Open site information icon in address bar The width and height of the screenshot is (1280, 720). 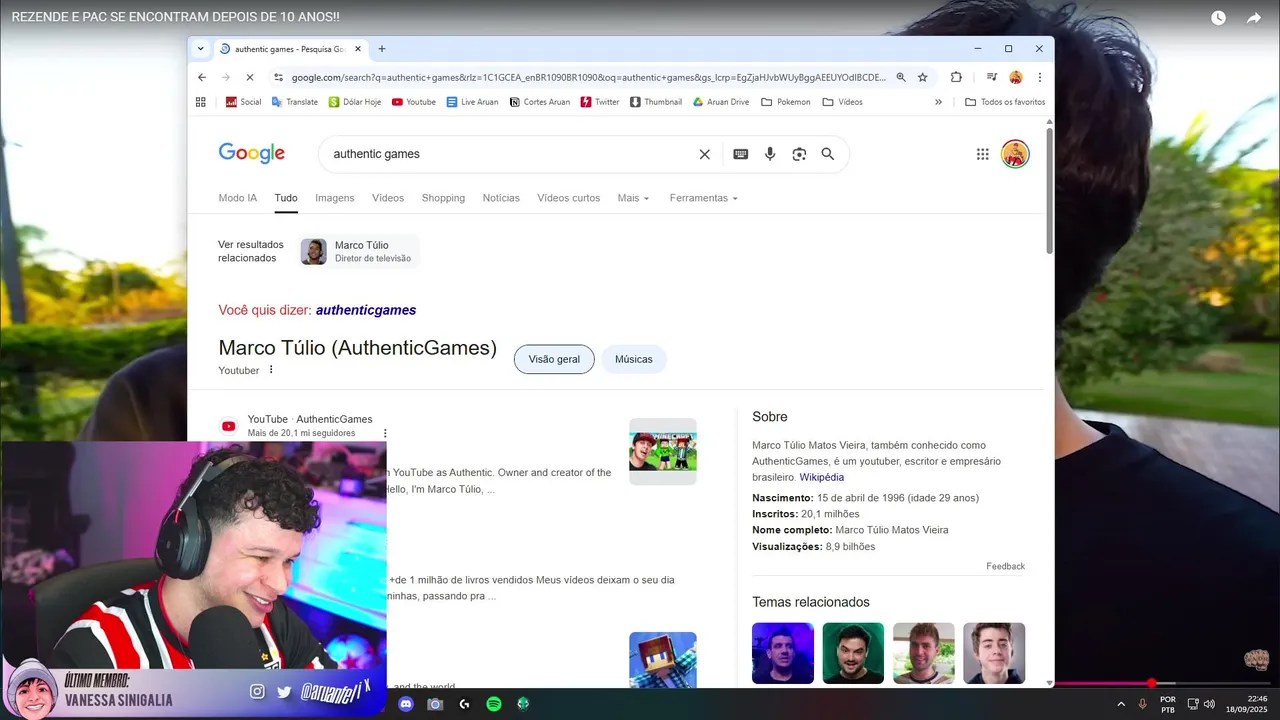point(278,77)
